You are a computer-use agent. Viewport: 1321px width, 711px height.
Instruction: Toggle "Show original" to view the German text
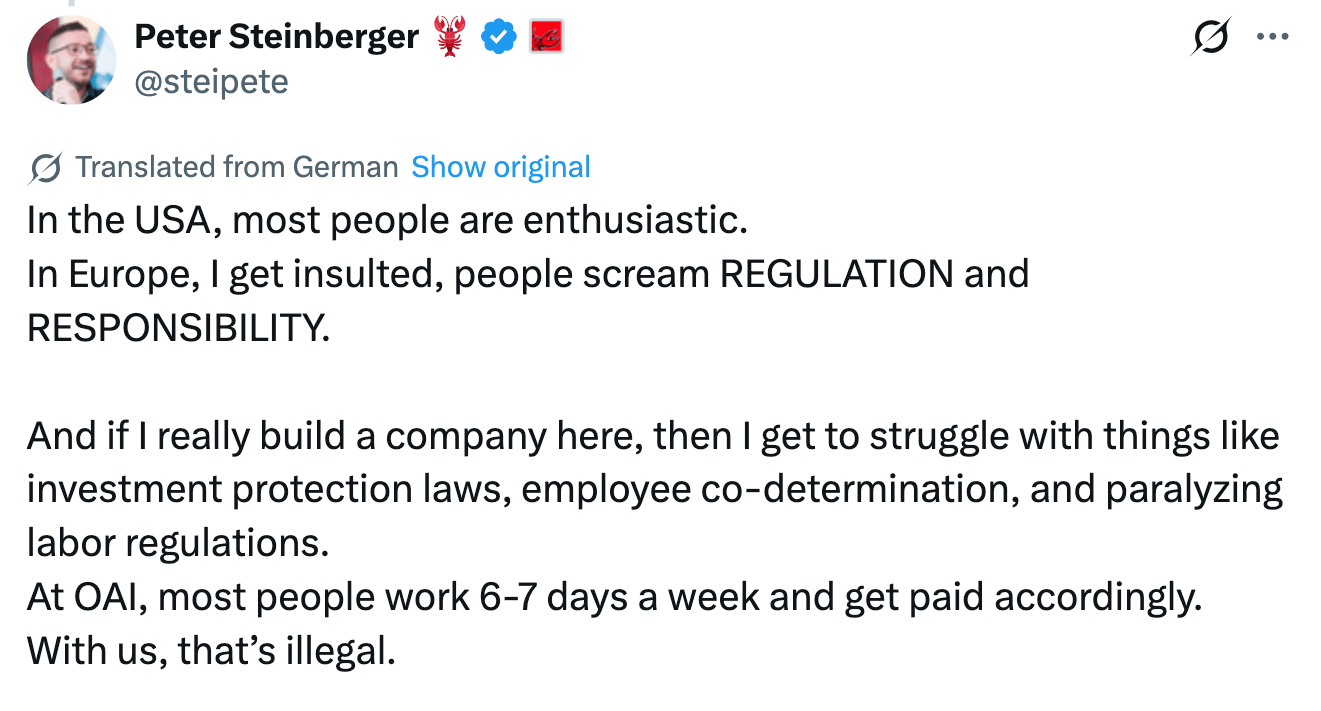click(501, 167)
